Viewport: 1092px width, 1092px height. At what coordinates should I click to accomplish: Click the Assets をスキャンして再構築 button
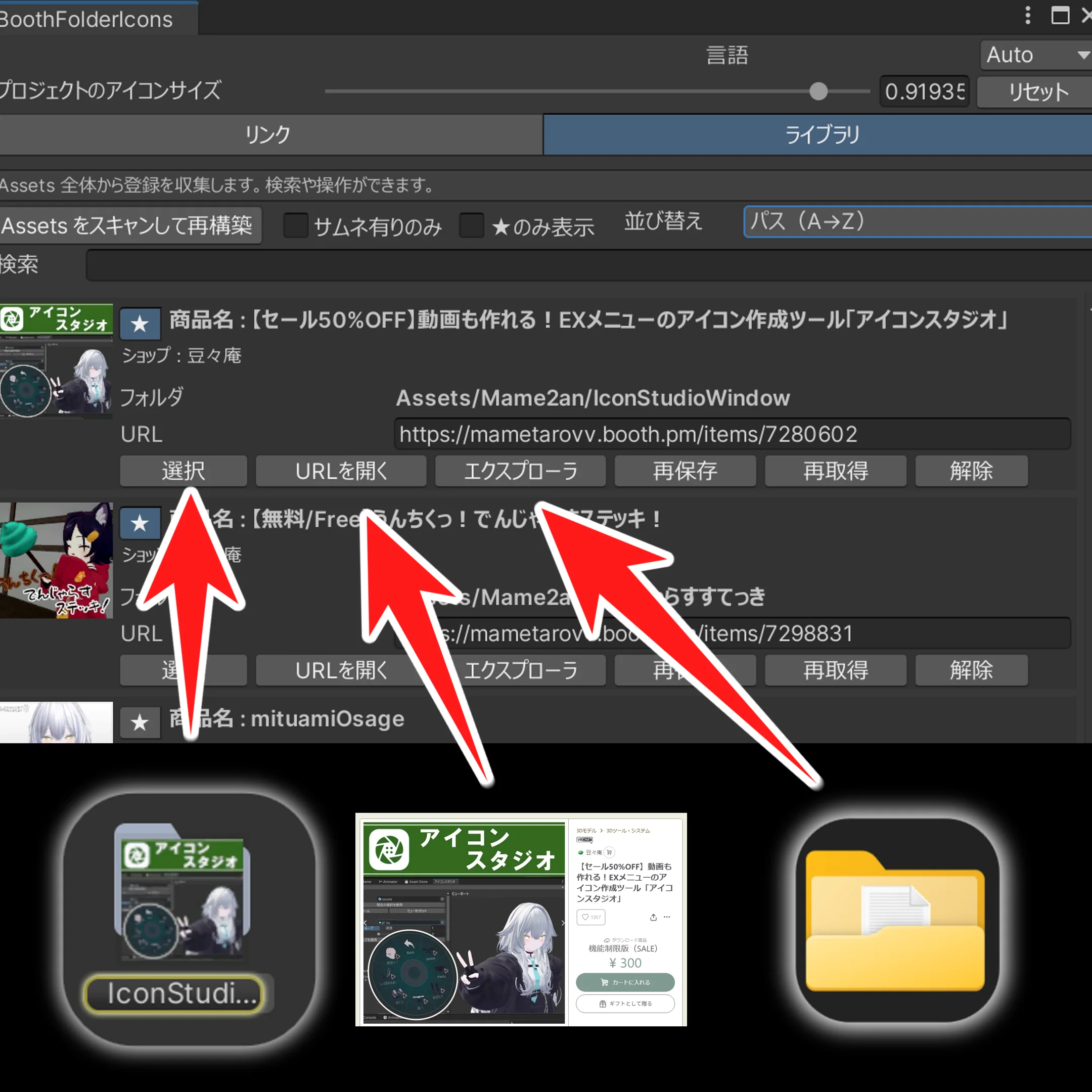click(x=131, y=225)
